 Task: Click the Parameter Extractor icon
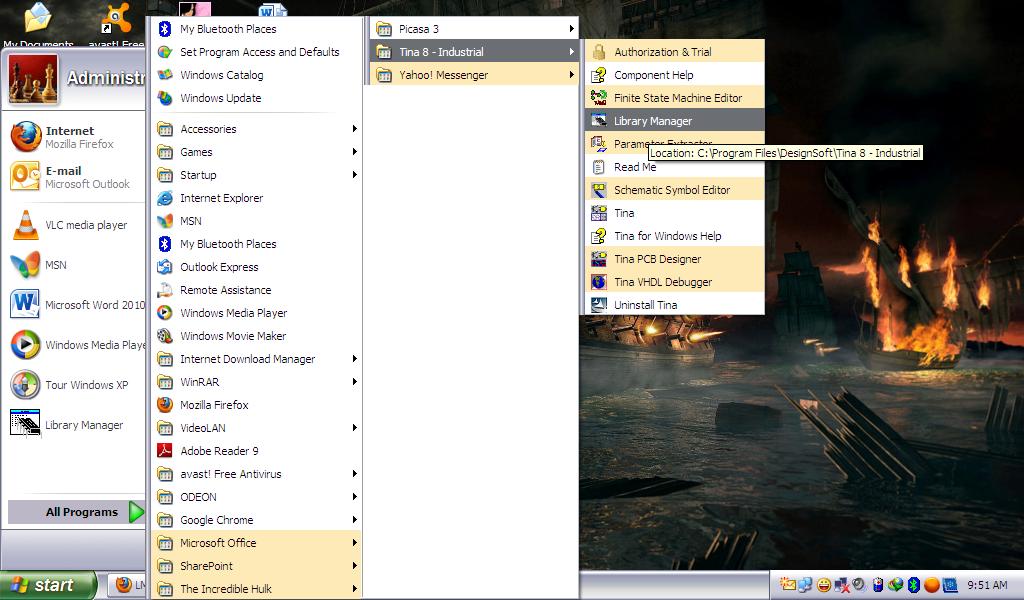tap(598, 144)
